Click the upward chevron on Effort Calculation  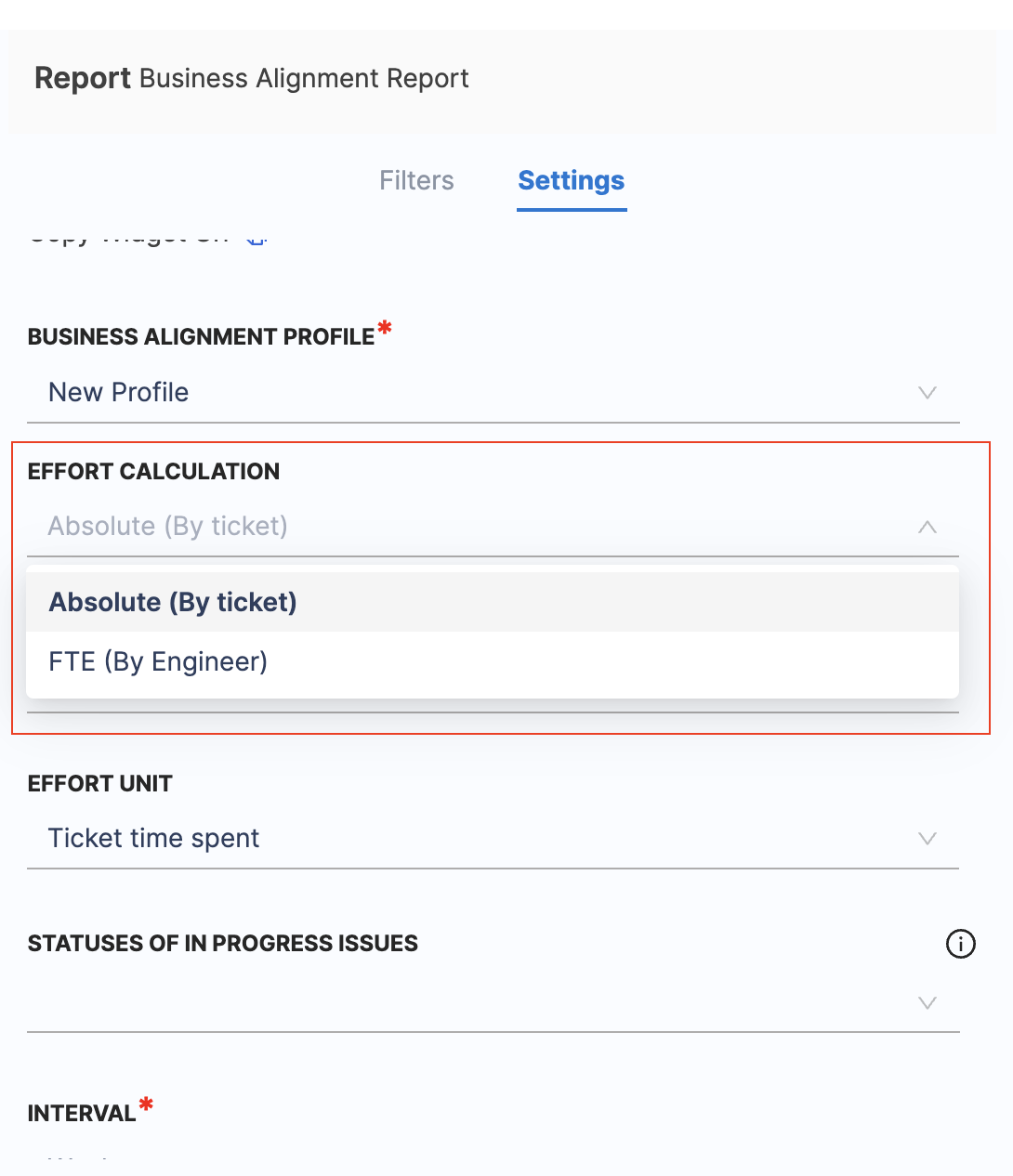927,527
